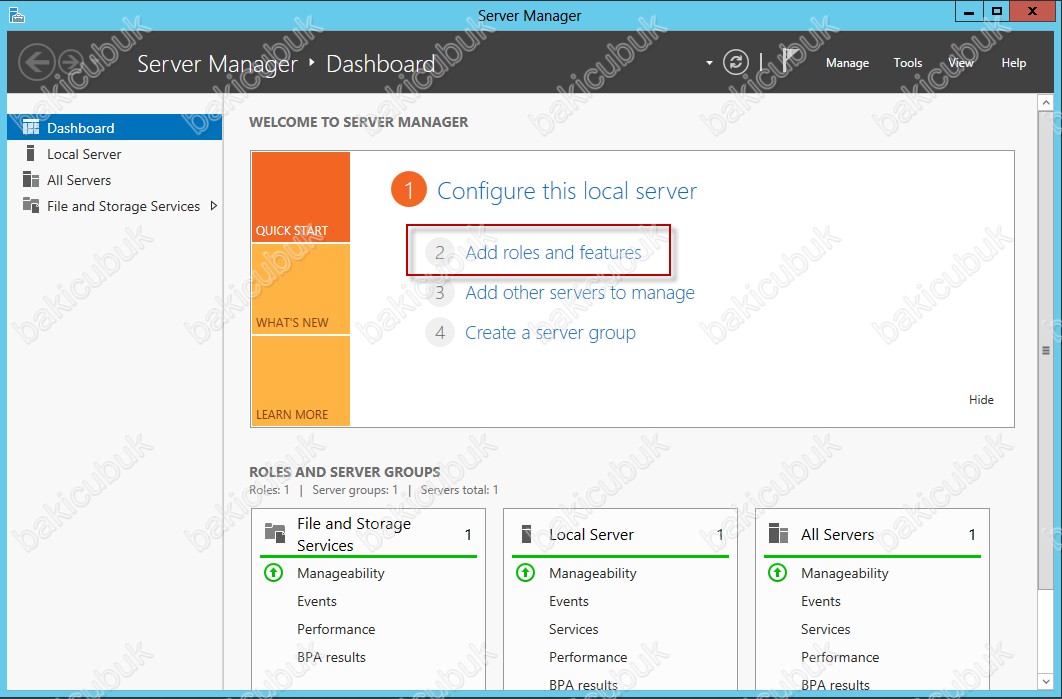Open the Help menu
Viewport: 1062px width, 699px height.
click(1013, 63)
